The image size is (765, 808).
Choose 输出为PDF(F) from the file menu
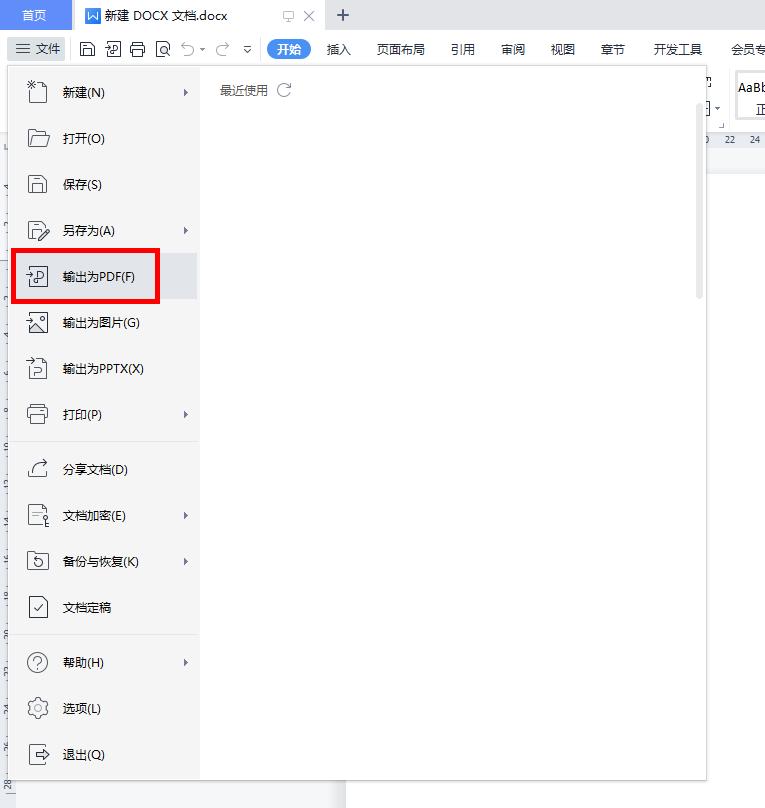click(104, 276)
